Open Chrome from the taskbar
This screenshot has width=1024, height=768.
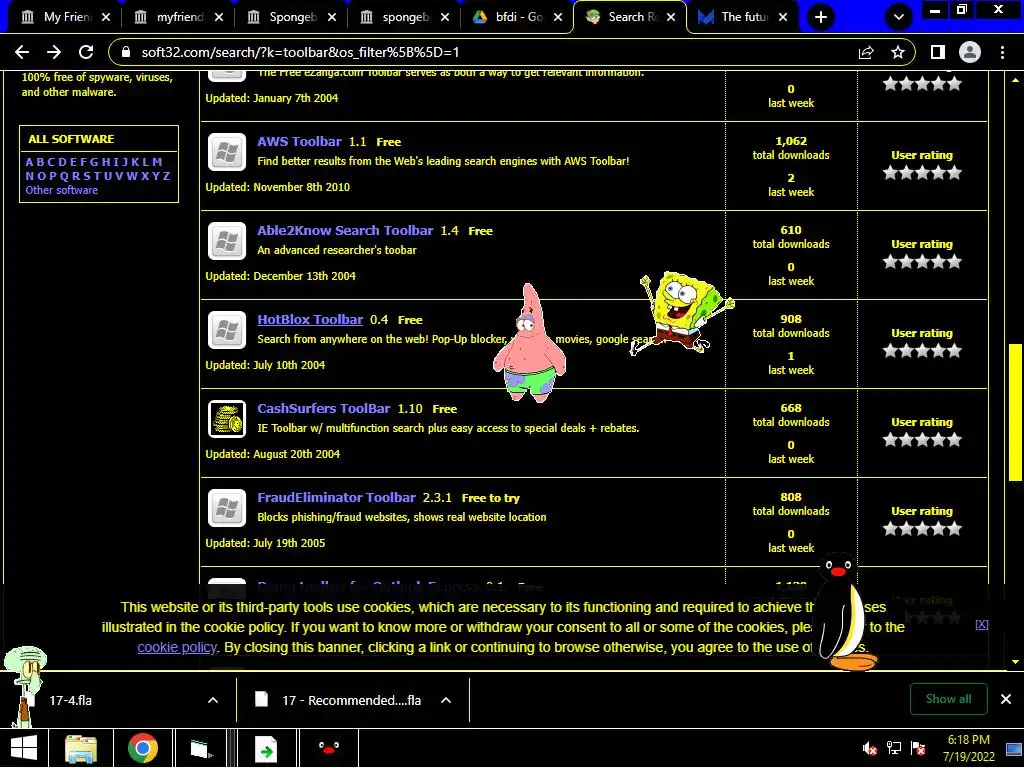pyautogui.click(x=143, y=748)
